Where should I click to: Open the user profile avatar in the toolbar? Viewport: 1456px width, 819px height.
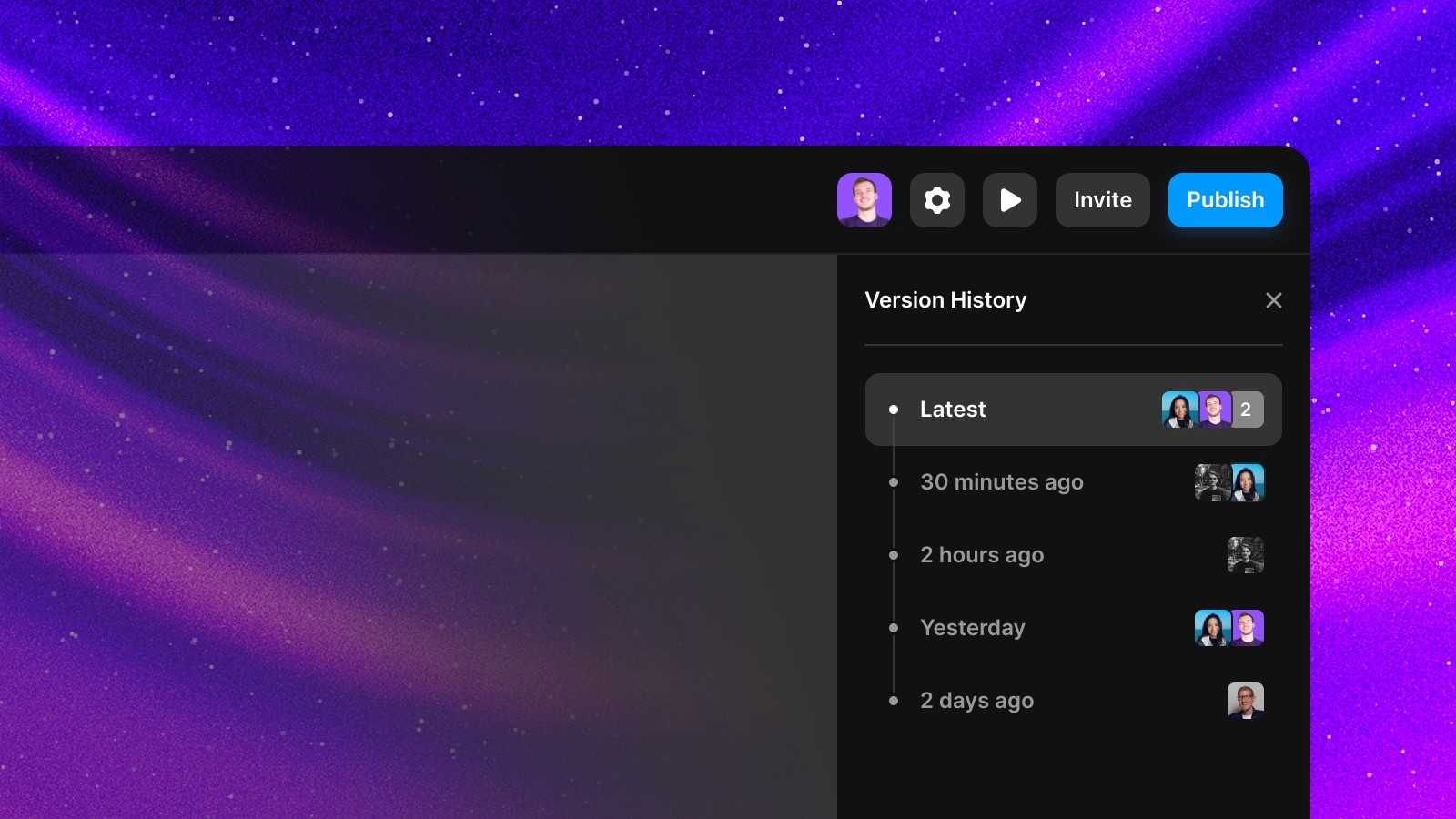point(864,200)
